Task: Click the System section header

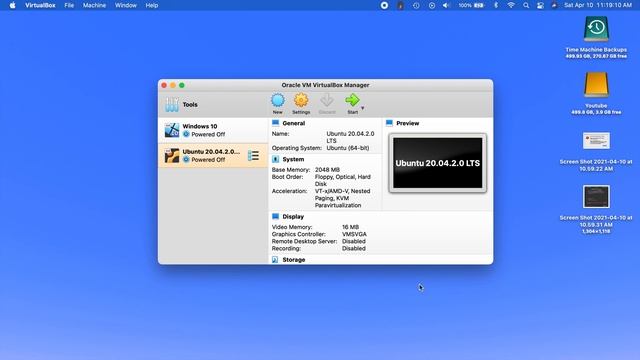Action: 293,159
